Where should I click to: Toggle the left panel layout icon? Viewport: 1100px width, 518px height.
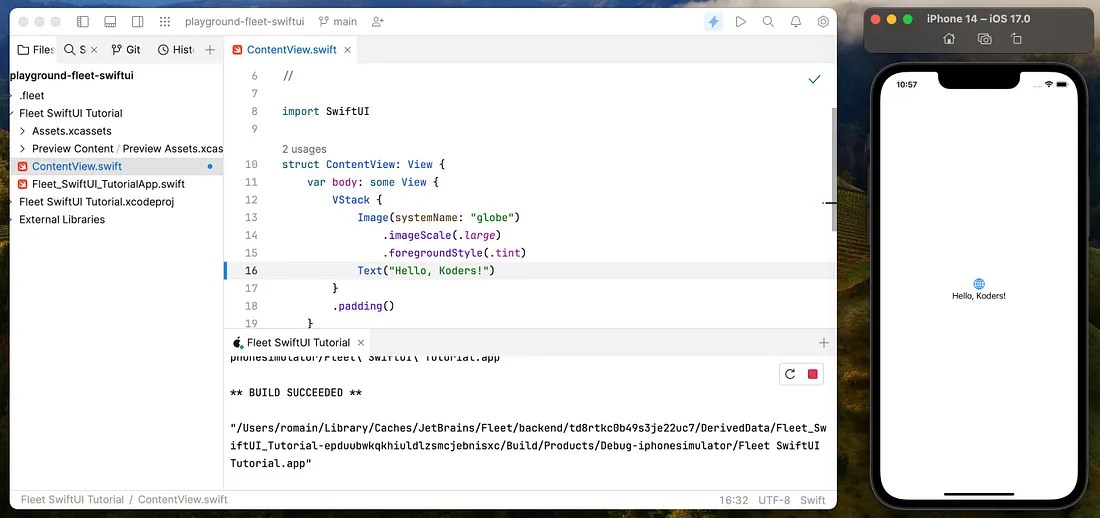click(83, 22)
